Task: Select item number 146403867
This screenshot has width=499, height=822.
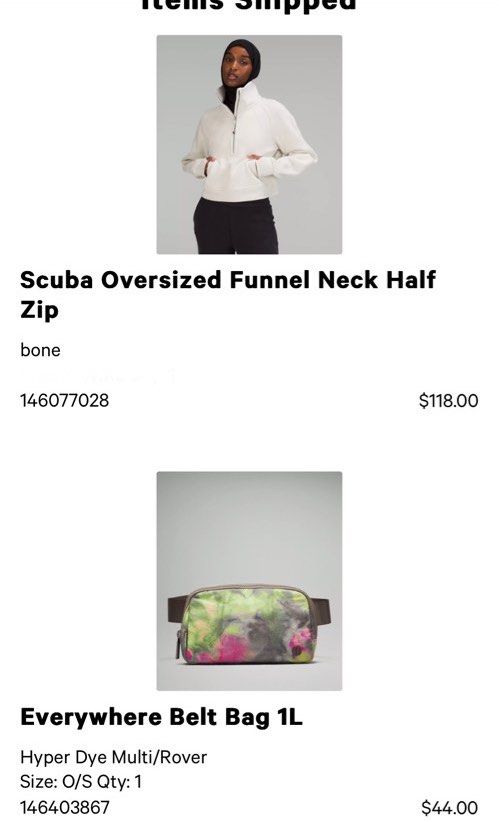Action: click(x=64, y=807)
